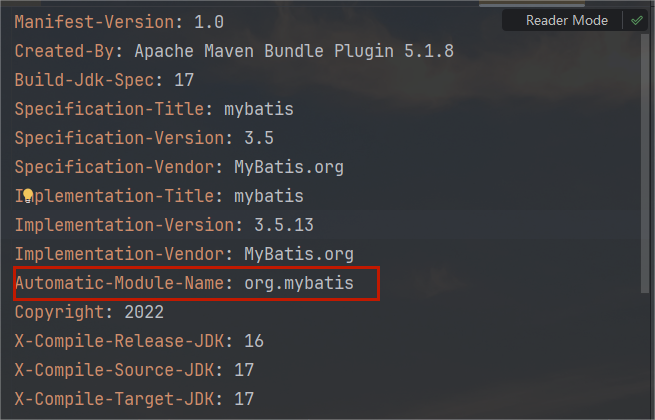The height and width of the screenshot is (420, 655).
Task: Toggle Reader Mode in the editor
Action: pyautogui.click(x=567, y=20)
